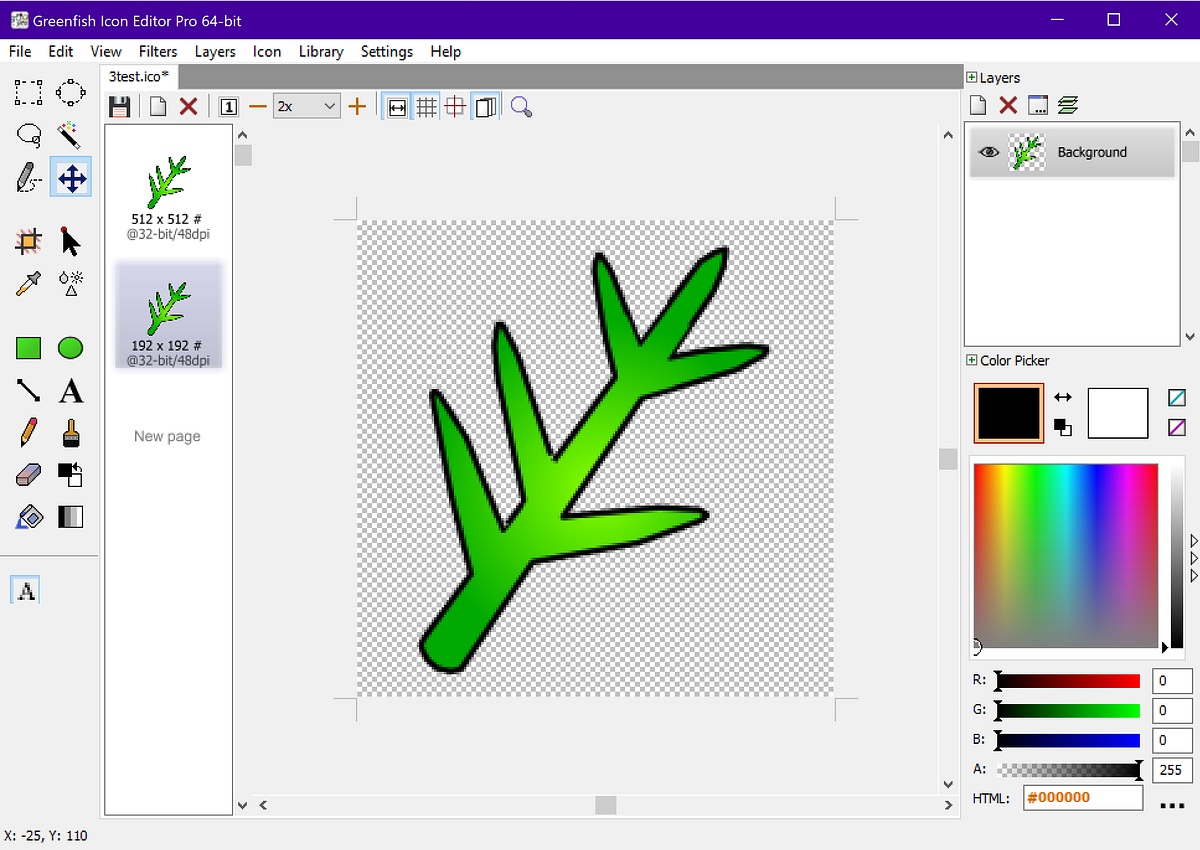Select the paintbrush tool
Screen dimensions: 1200x850
70,432
